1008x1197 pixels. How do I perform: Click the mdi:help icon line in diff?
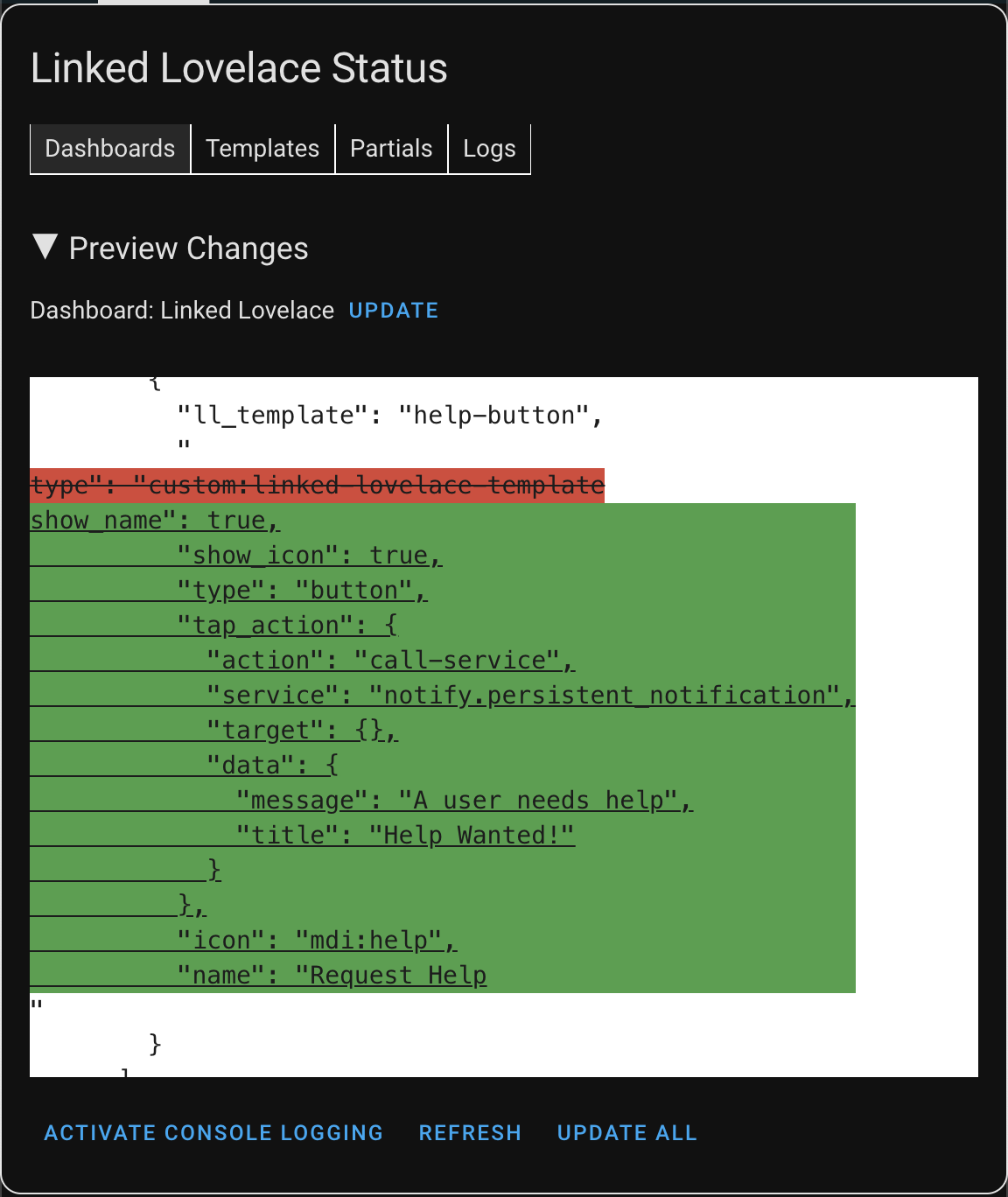coord(315,940)
